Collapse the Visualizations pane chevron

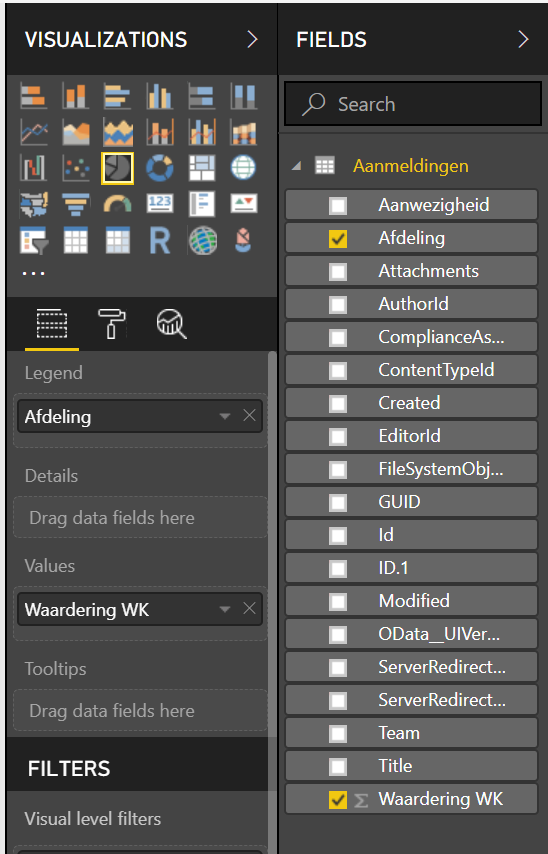(252, 39)
